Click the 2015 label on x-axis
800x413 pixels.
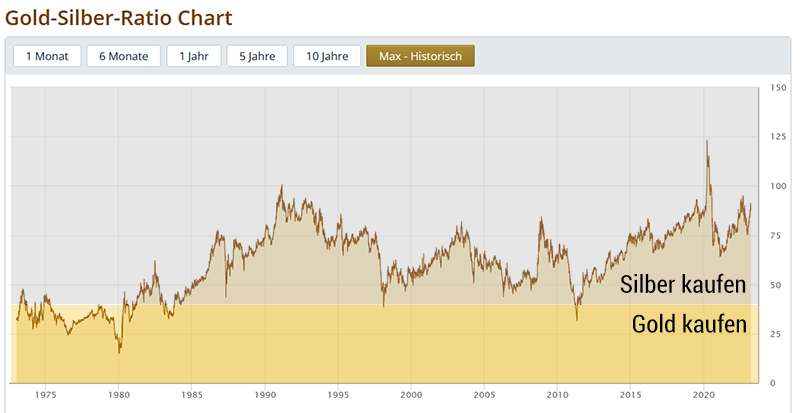tap(630, 395)
